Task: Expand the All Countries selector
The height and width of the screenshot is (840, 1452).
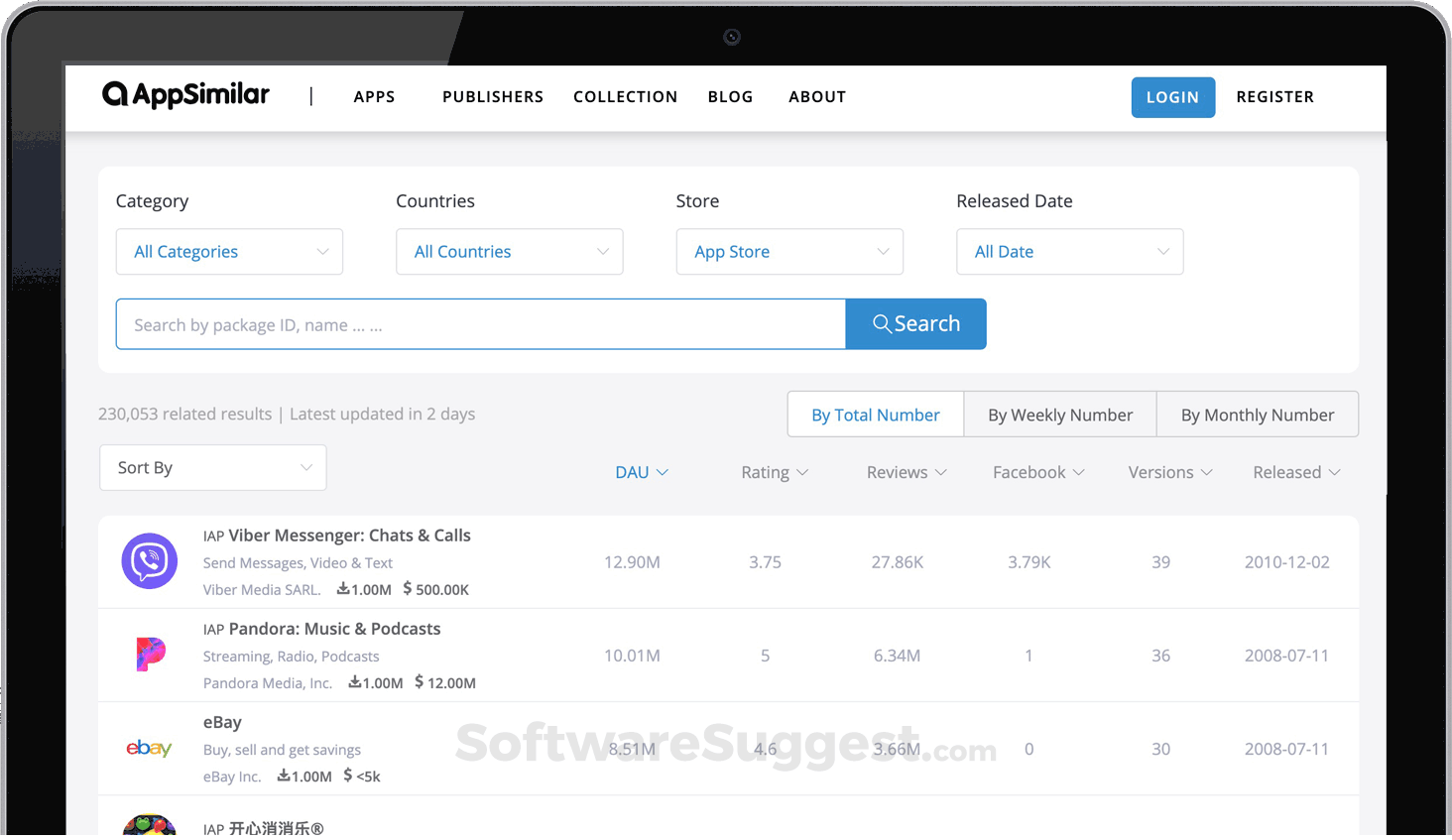Action: click(x=509, y=251)
